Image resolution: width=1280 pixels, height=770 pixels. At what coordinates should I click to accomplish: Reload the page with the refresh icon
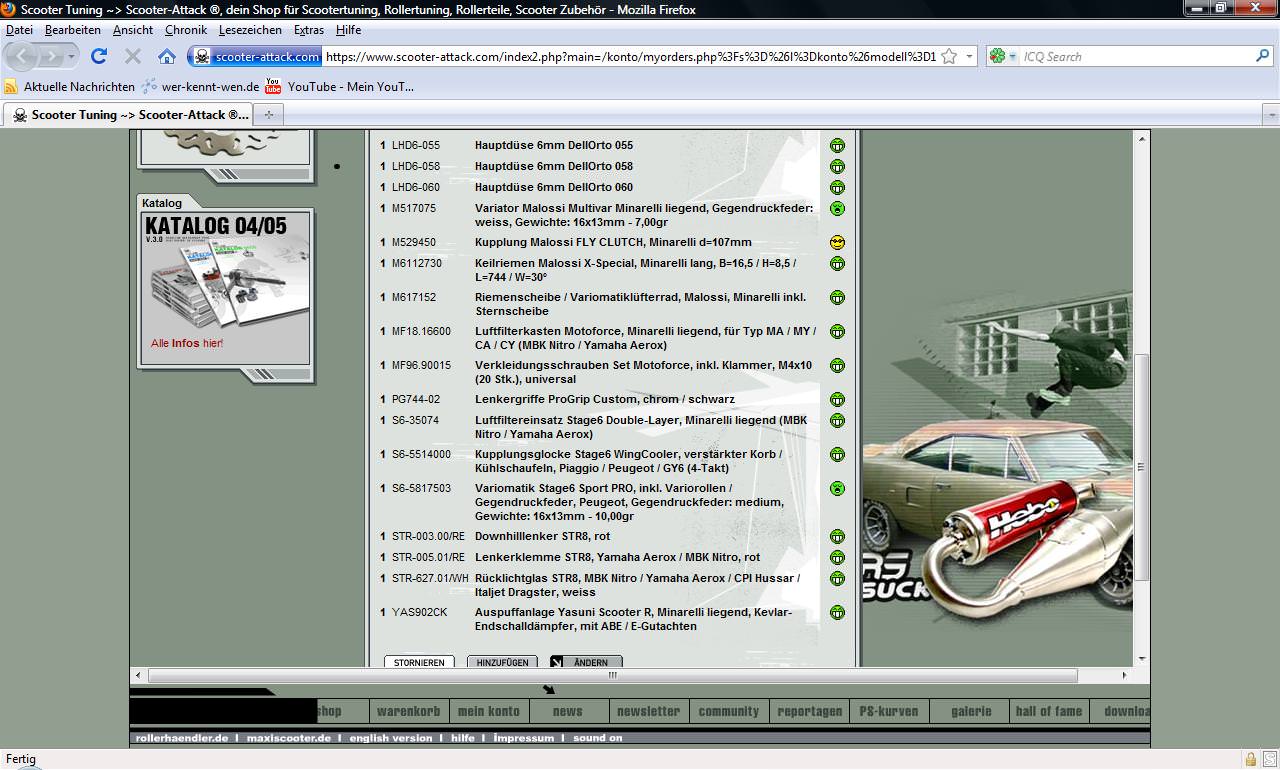point(98,56)
